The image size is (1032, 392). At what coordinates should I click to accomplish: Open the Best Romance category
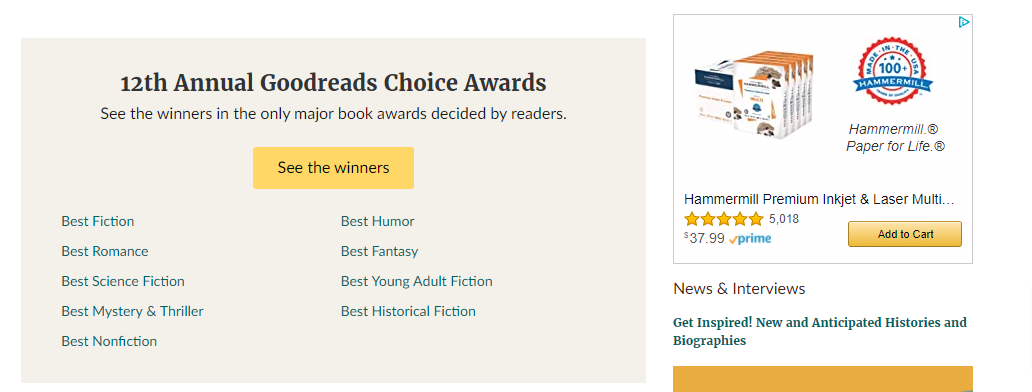tap(105, 251)
